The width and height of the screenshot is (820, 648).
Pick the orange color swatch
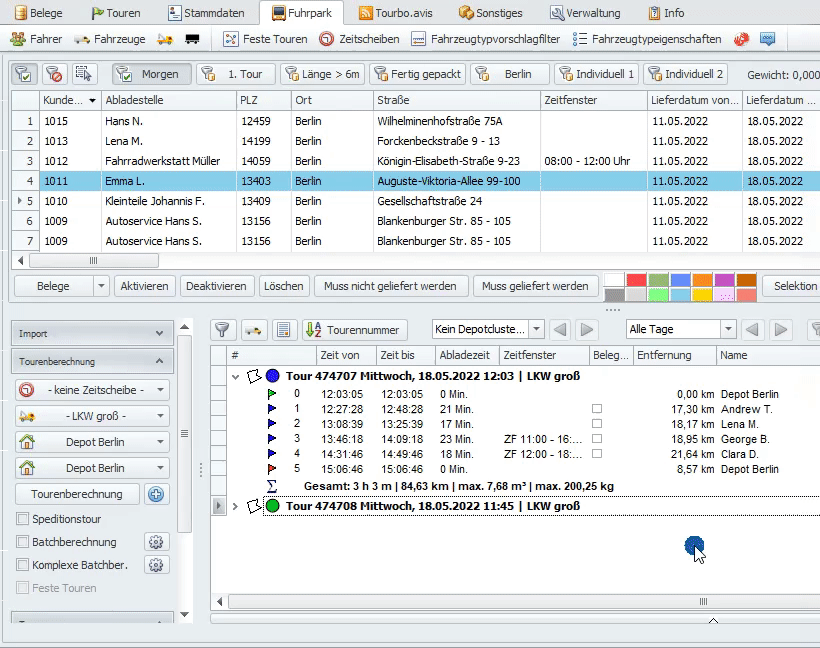[x=702, y=280]
